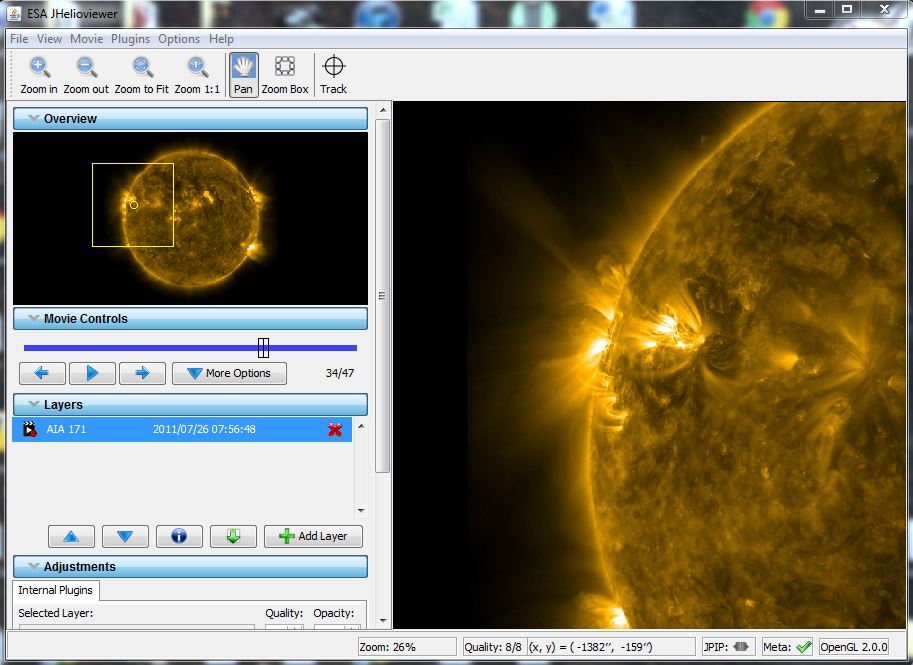The width and height of the screenshot is (913, 665).
Task: Click the JPIP connection status icon
Action: coord(741,647)
